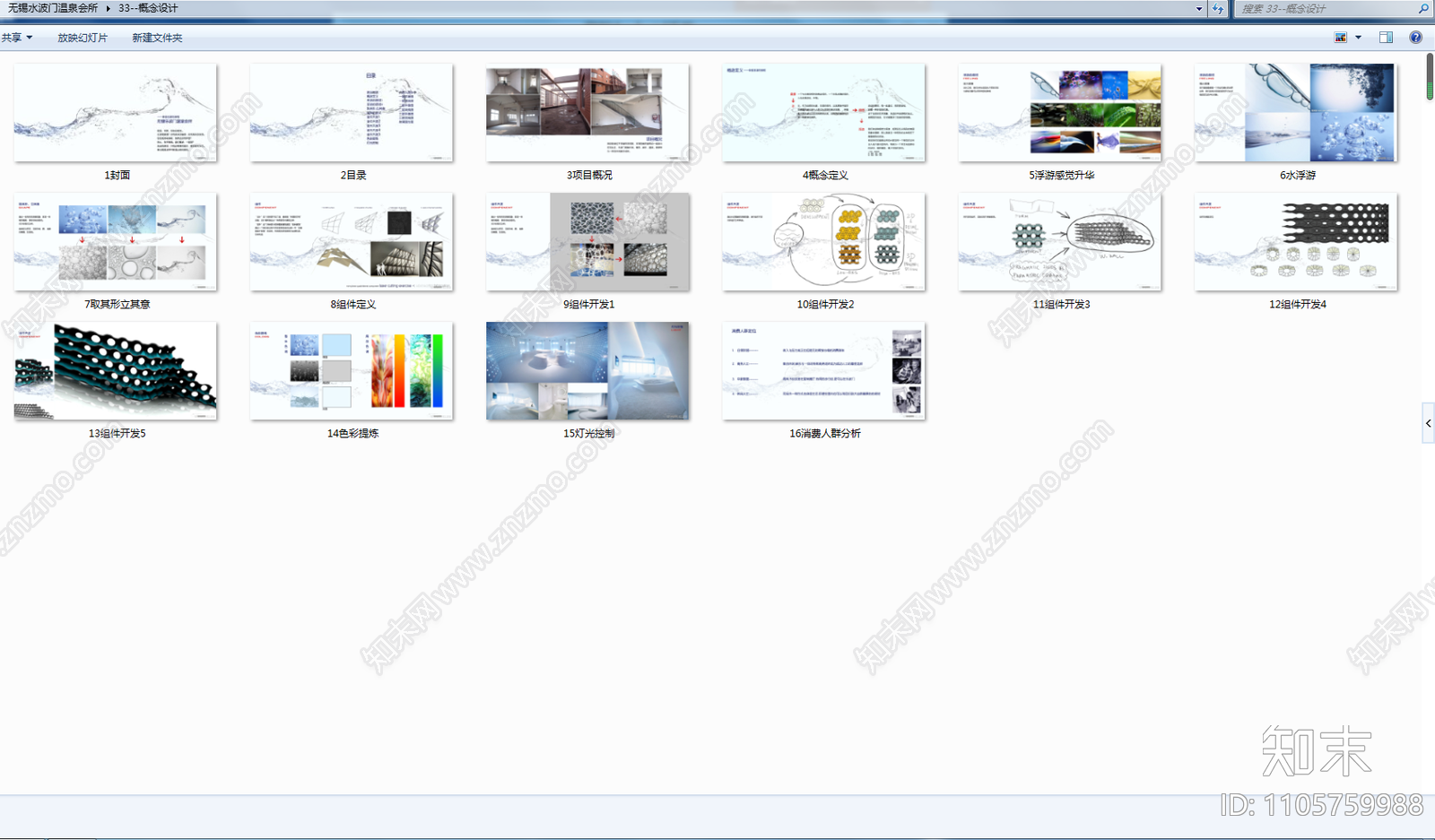Select the 9组件开发1 thumbnail
This screenshot has height=840, width=1435.
coord(587,242)
